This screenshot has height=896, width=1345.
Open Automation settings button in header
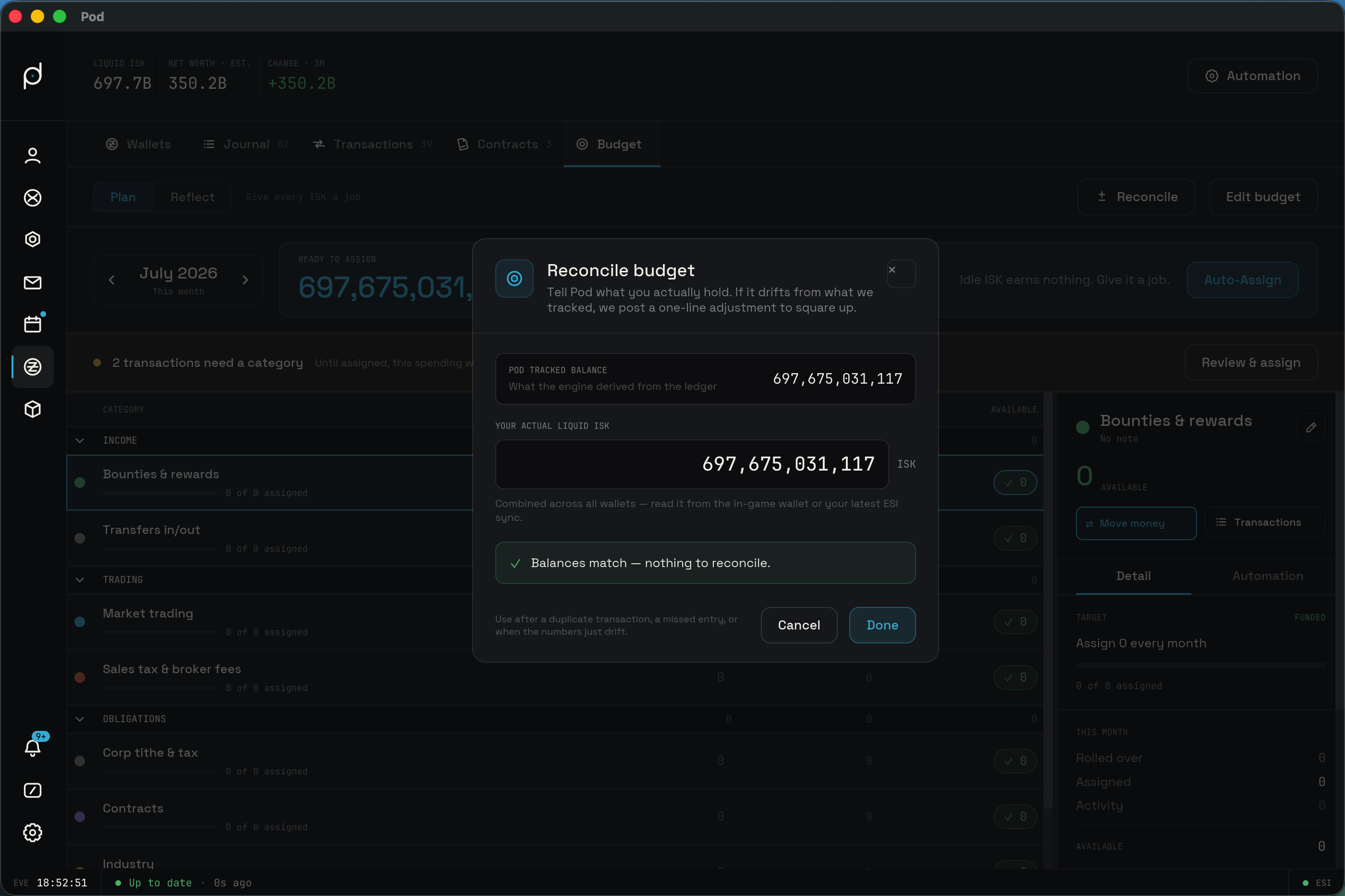click(1252, 76)
